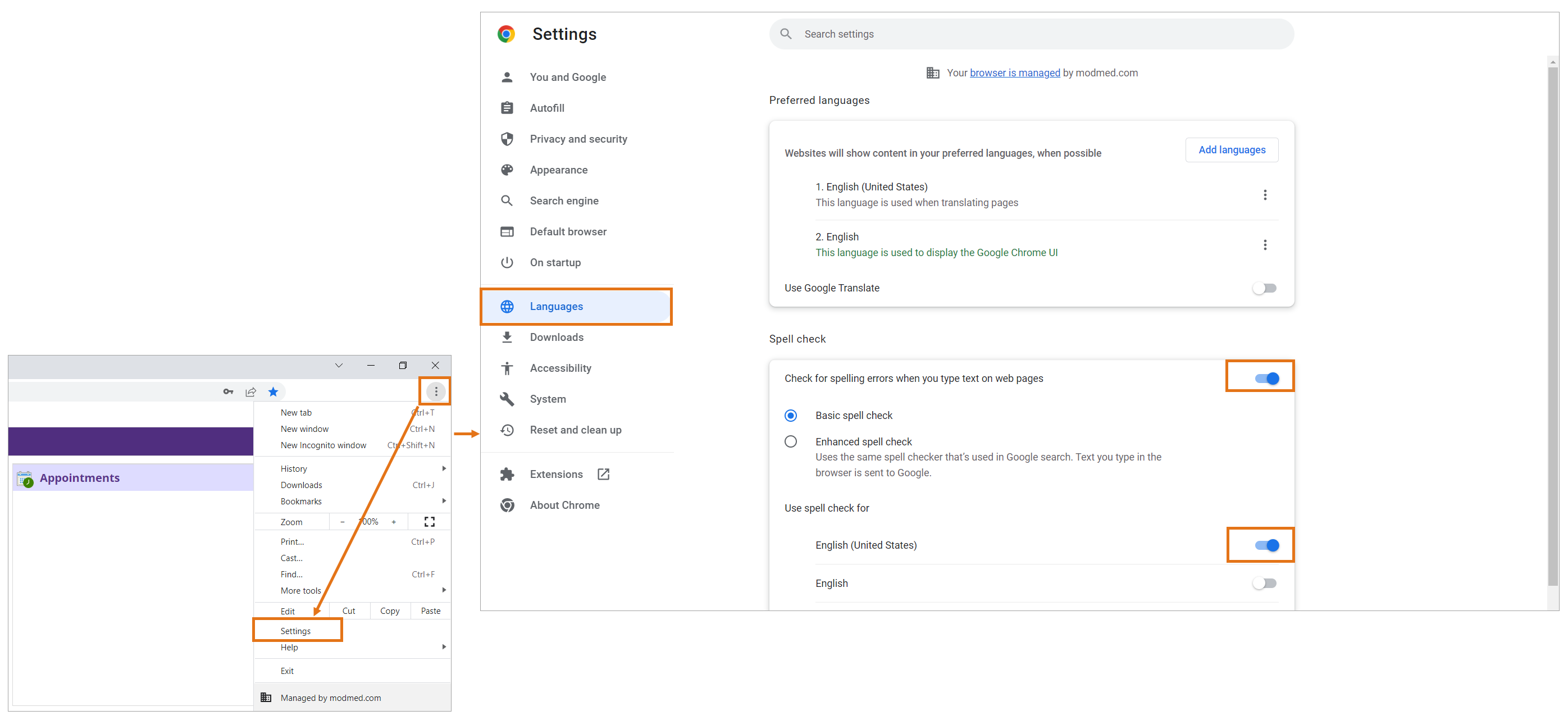Screen dimensions: 1568x720
Task: Select Enhanced spell check radio button
Action: tap(791, 442)
